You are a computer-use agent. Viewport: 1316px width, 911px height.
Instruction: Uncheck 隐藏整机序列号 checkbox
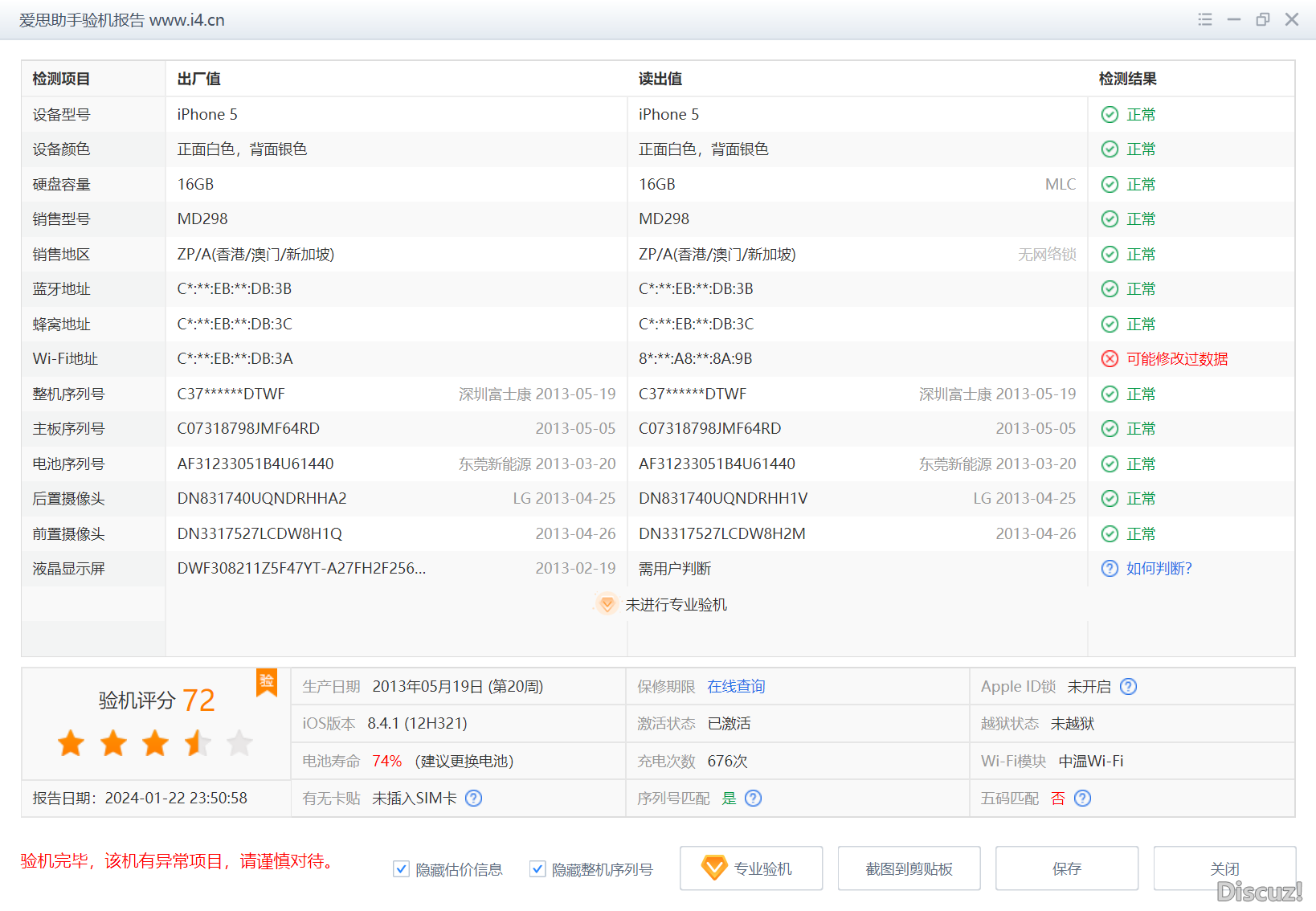tap(537, 869)
